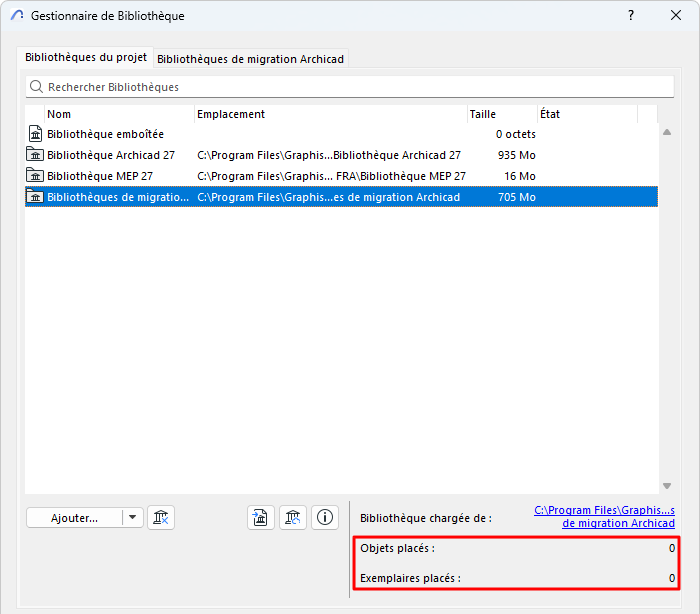Click location path of Bibliothèque MEP 27
This screenshot has height=614, width=700.
[331, 176]
